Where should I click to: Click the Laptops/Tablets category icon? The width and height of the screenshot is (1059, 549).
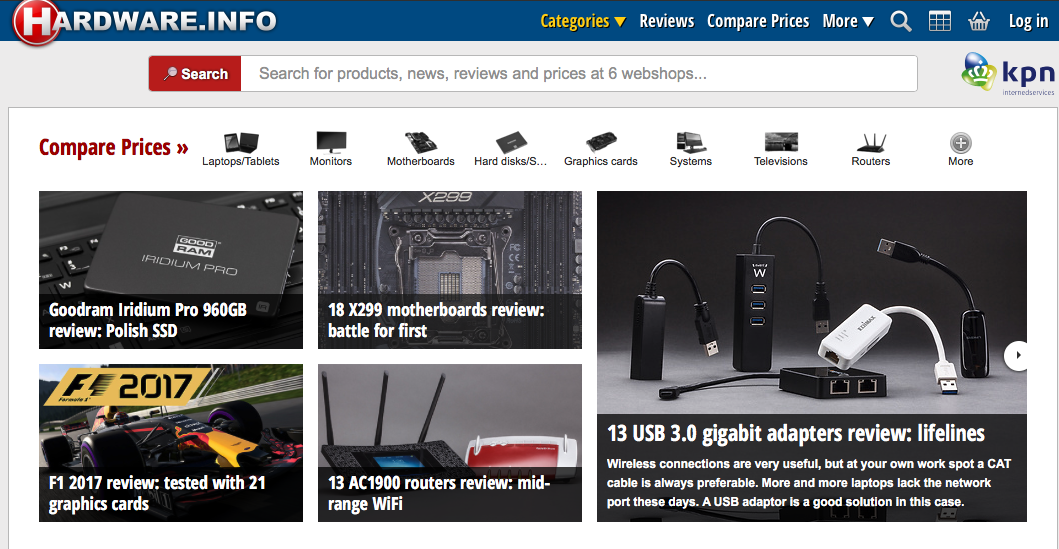click(x=241, y=142)
